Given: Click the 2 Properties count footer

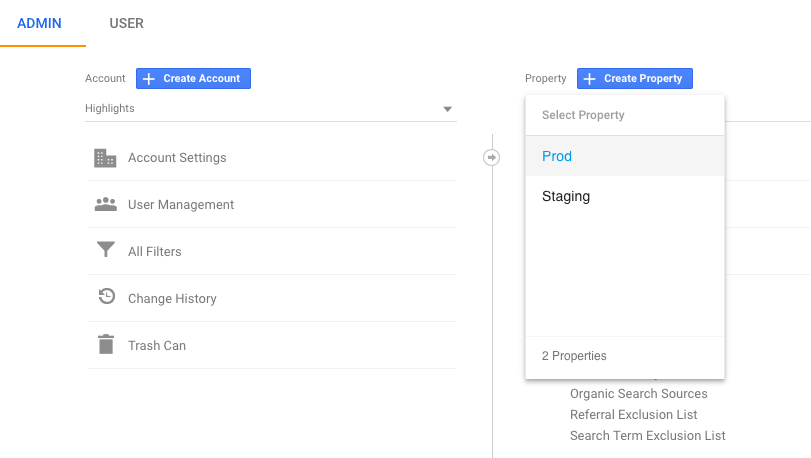Looking at the screenshot, I should [574, 356].
